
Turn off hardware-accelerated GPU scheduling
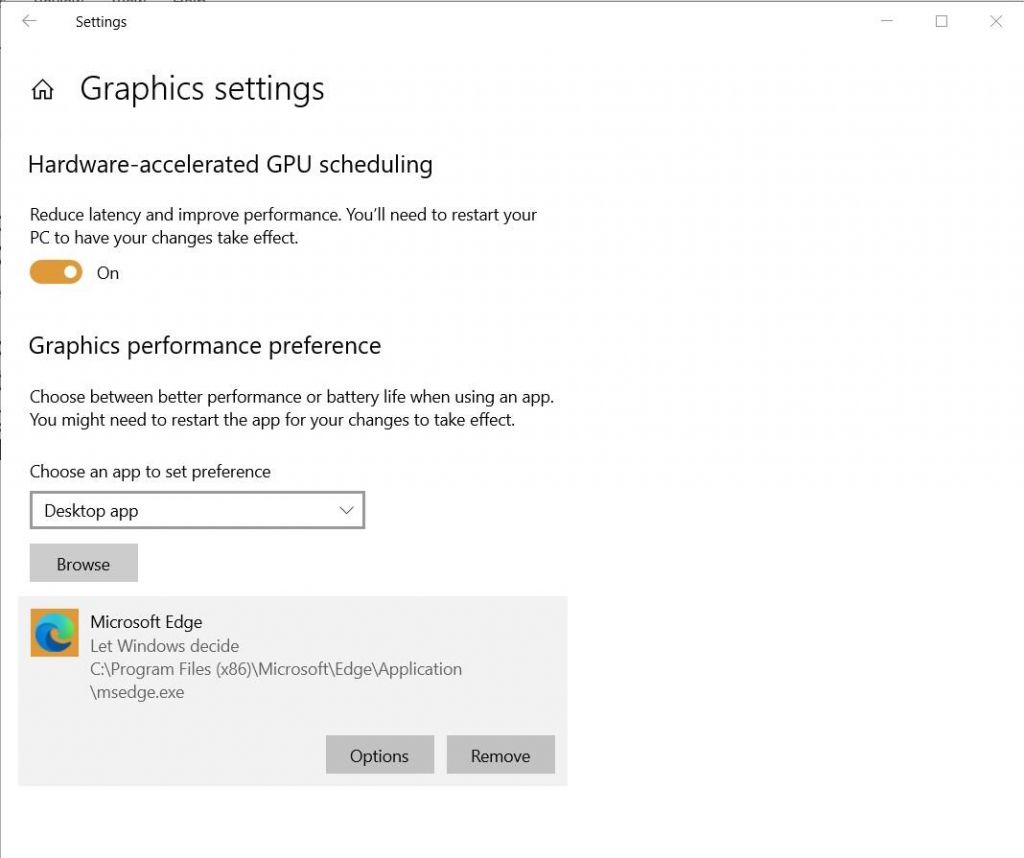click(55, 271)
